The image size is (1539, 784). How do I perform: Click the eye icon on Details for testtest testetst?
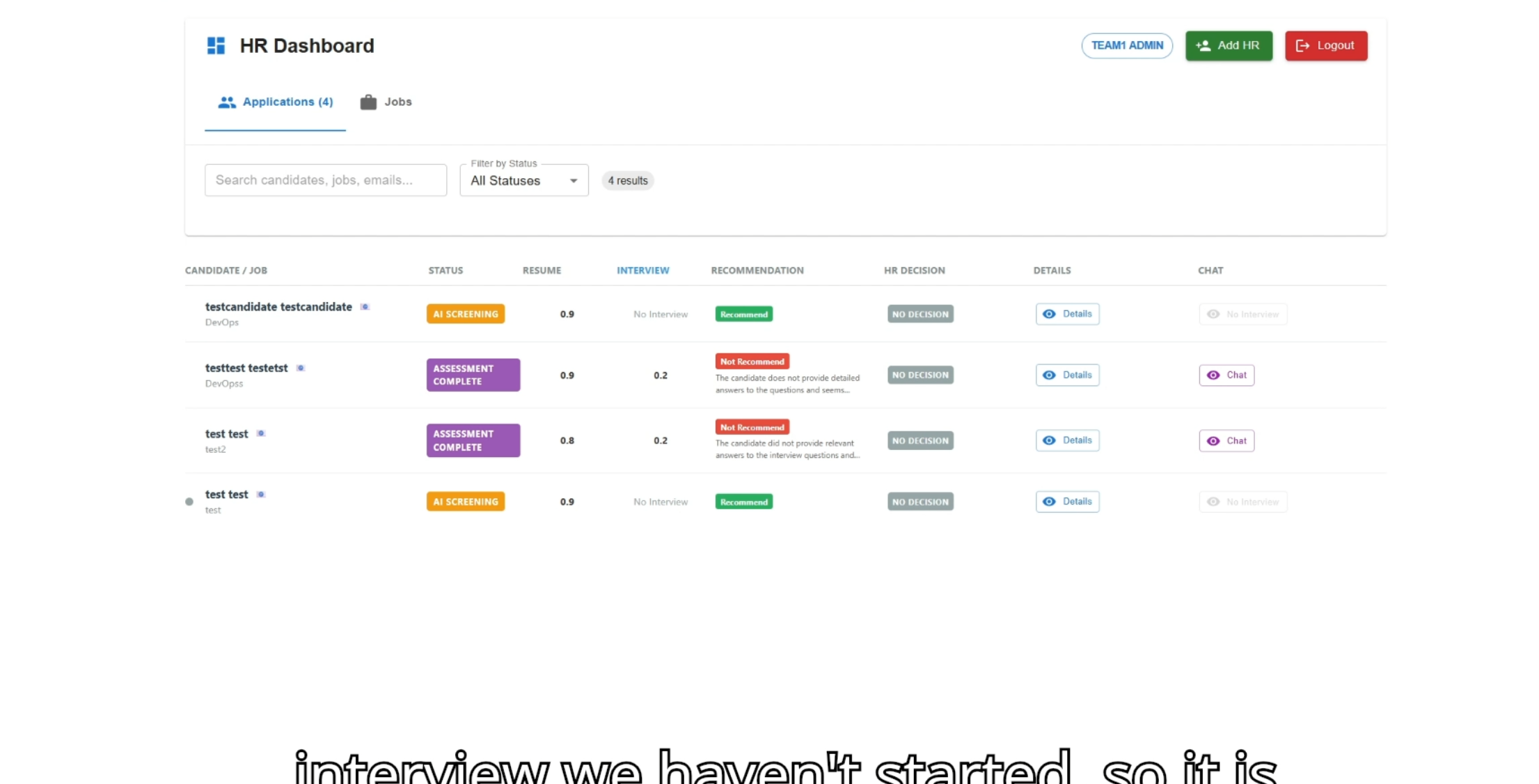1050,375
